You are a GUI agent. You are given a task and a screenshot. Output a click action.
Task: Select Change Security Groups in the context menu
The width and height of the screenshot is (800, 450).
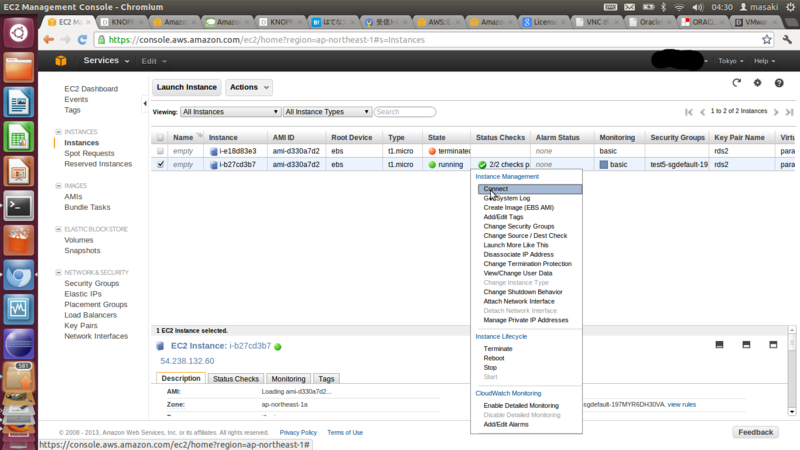click(518, 227)
